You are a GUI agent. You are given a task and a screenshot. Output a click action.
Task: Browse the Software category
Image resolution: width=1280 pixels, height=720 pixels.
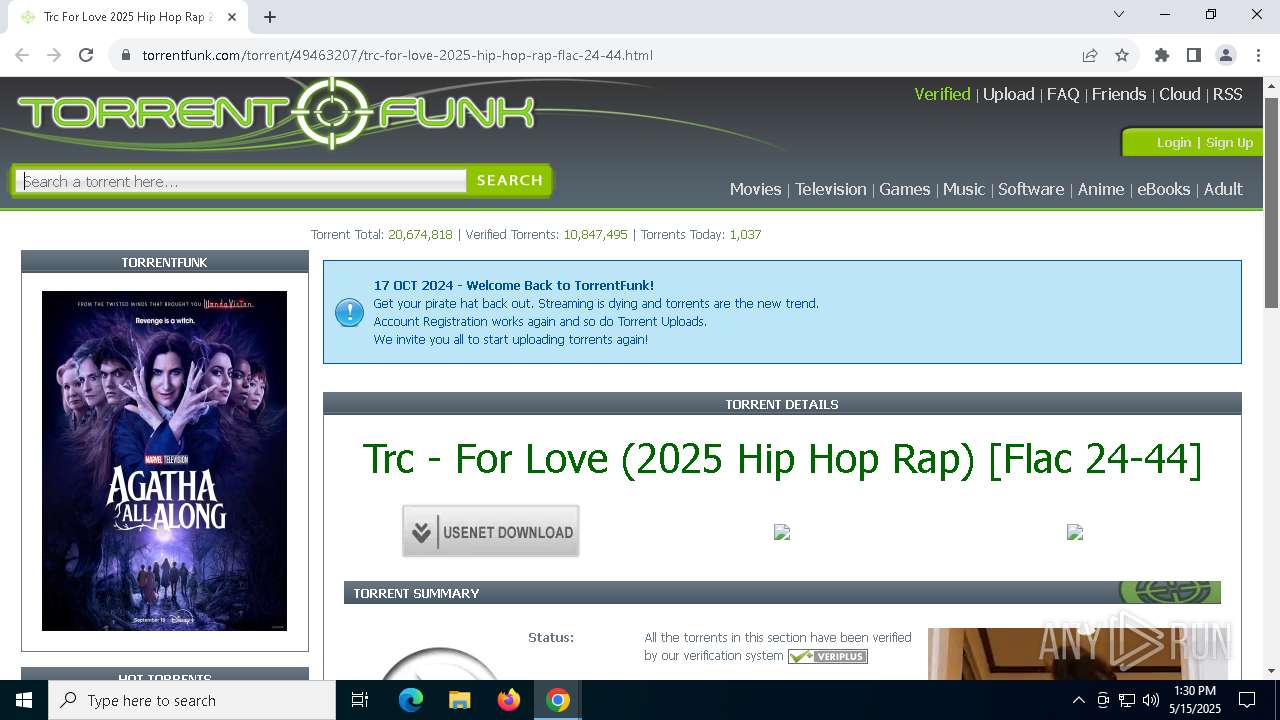1031,189
